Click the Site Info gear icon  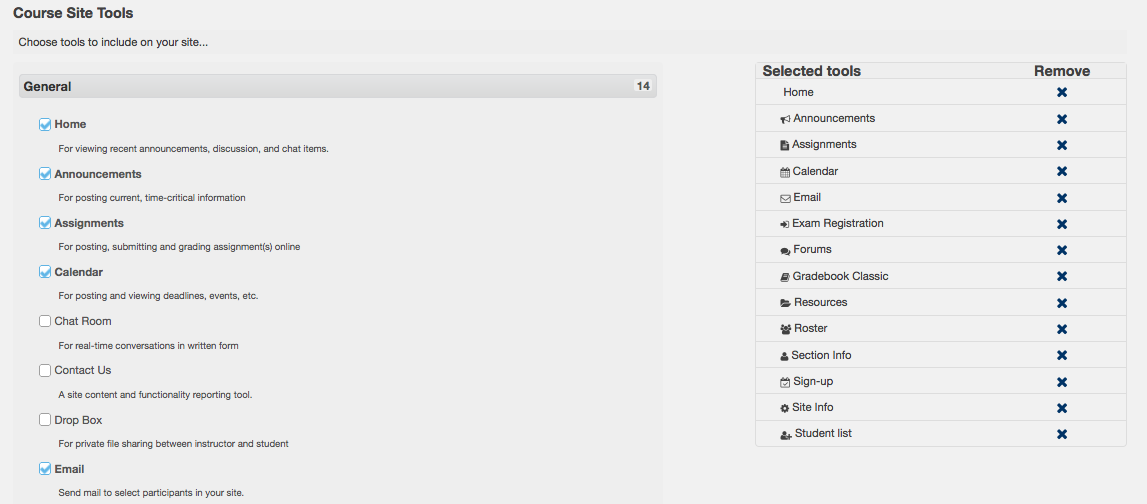[x=785, y=408]
